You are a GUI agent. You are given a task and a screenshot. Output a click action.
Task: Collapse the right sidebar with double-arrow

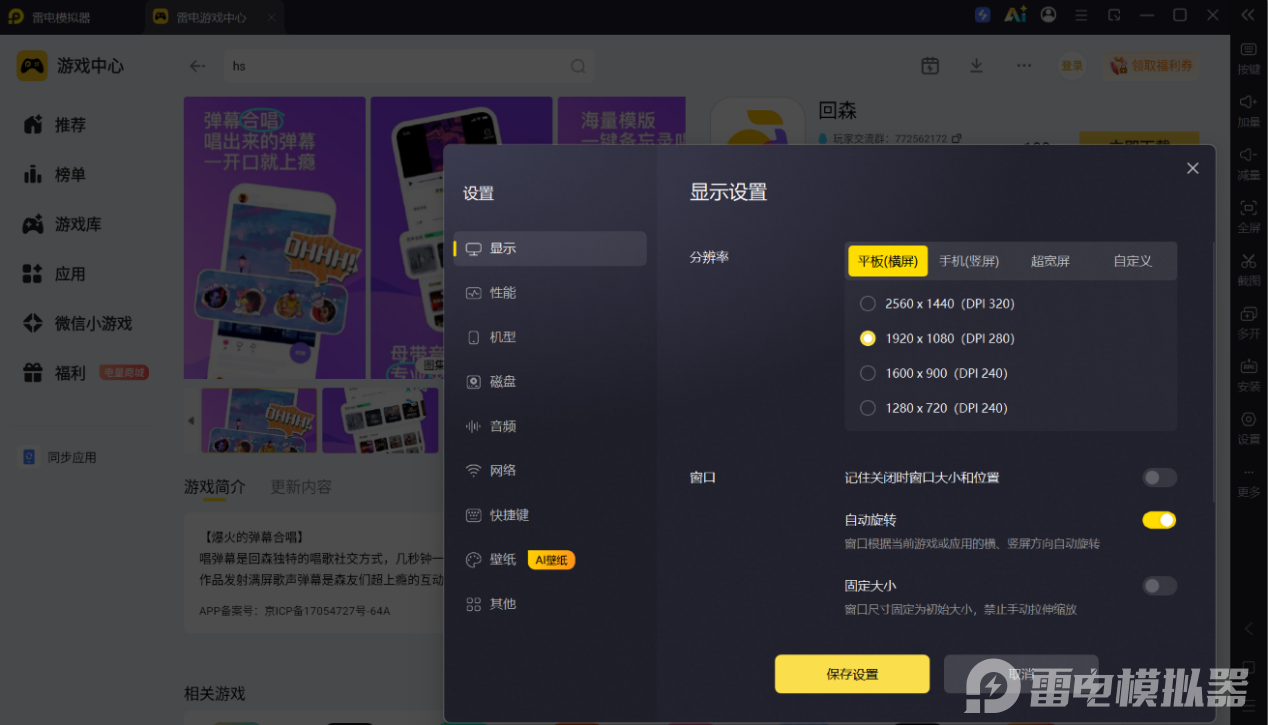coord(1248,15)
